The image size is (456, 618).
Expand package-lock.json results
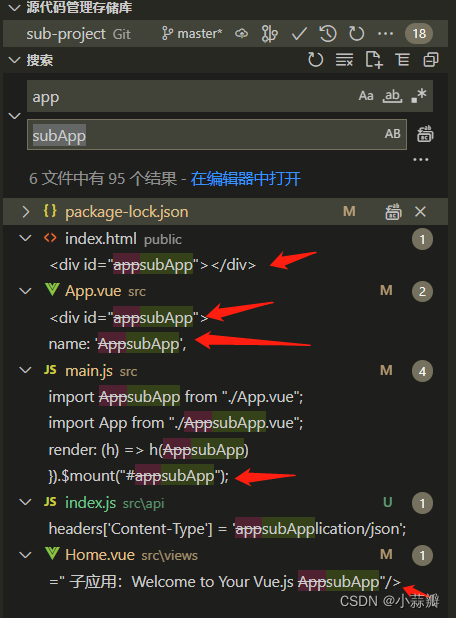[x=26, y=212]
